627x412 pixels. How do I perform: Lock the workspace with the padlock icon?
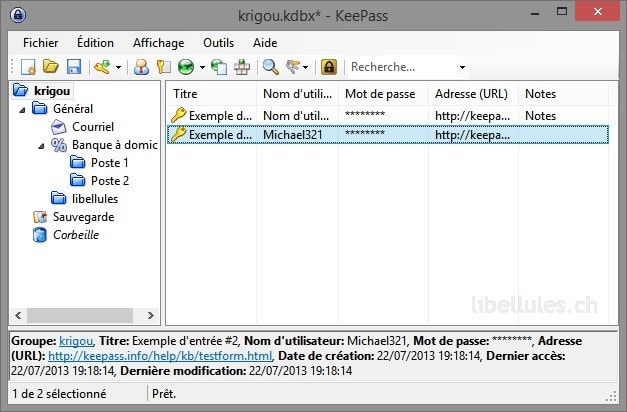(329, 67)
